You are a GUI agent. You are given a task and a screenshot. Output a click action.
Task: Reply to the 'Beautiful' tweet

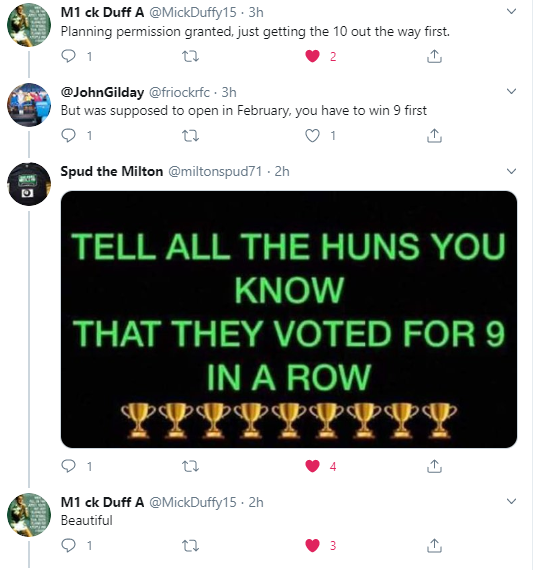(x=68, y=545)
